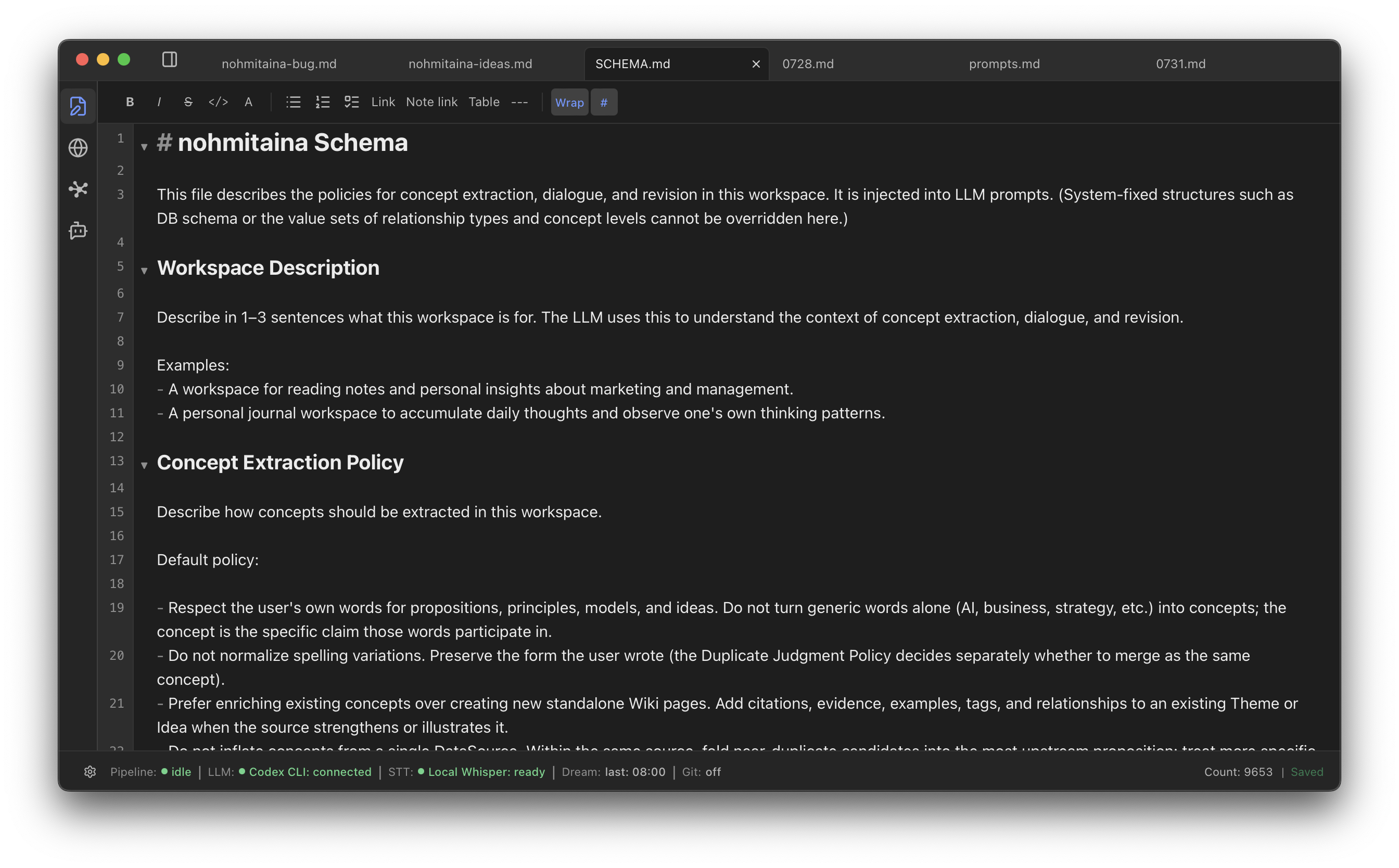Insert a bulleted list
Image resolution: width=1399 pixels, height=868 pixels.
294,102
